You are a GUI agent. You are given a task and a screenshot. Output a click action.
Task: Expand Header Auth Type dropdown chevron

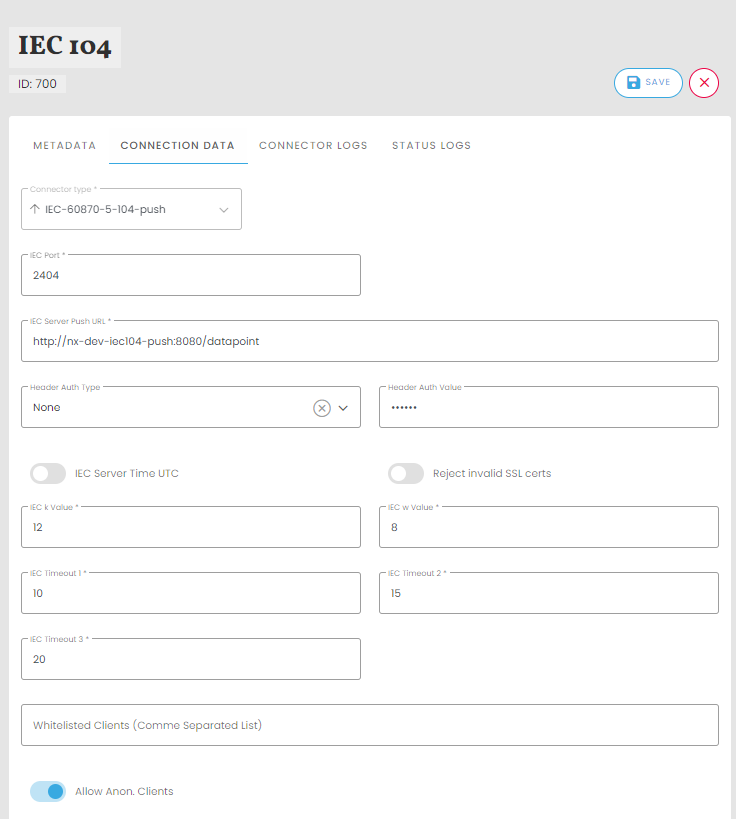point(344,408)
